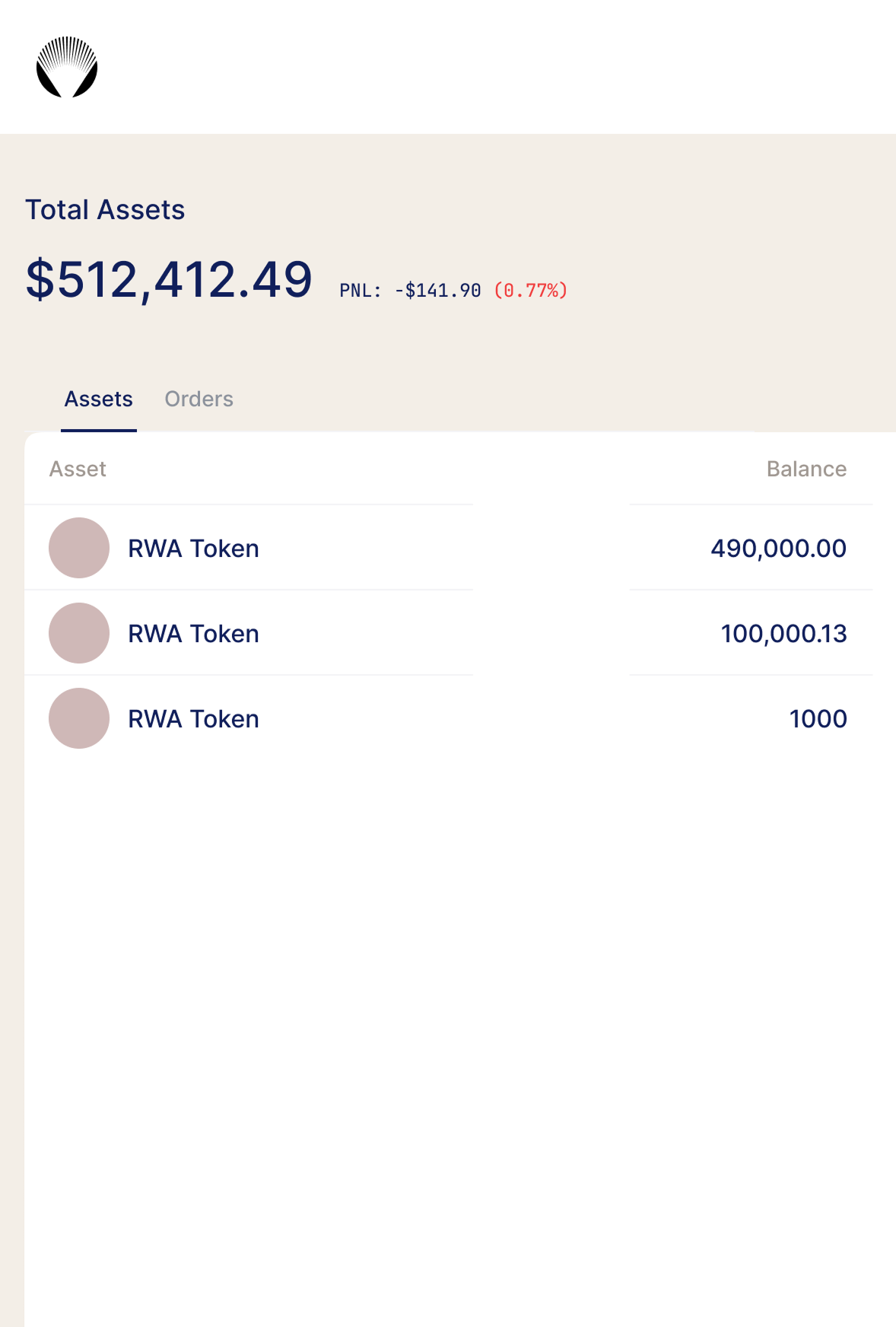Viewport: 896px width, 1327px height.
Task: Click the shell logo in the header
Action: (x=67, y=67)
